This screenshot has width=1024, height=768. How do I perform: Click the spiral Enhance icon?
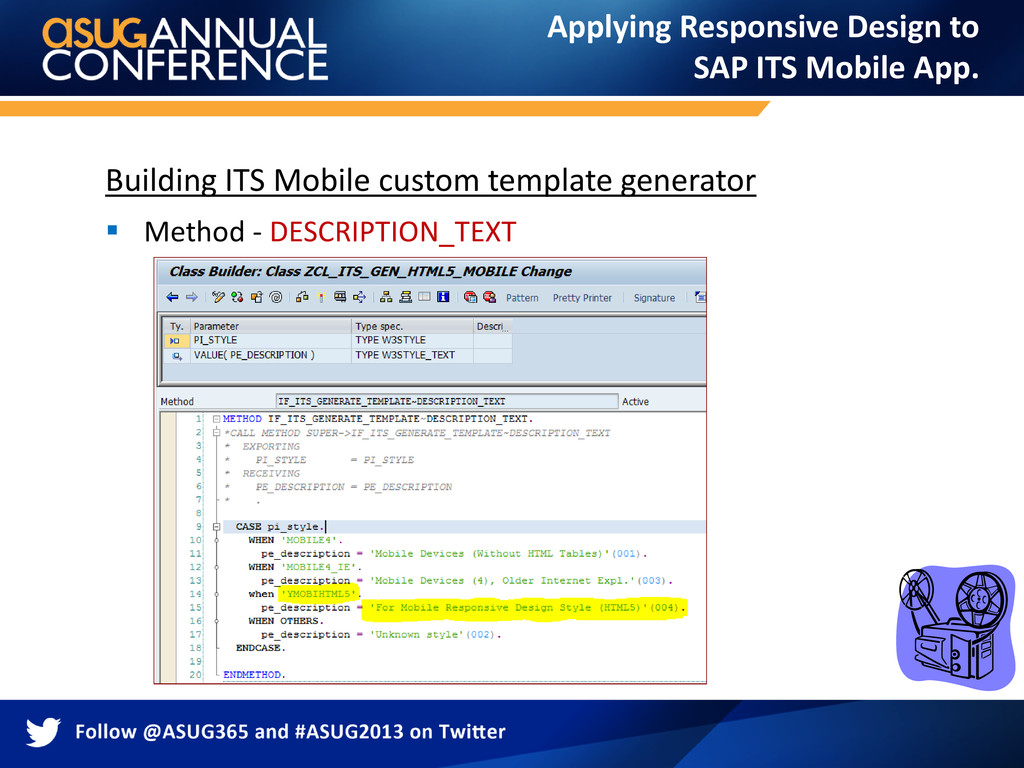tap(276, 297)
